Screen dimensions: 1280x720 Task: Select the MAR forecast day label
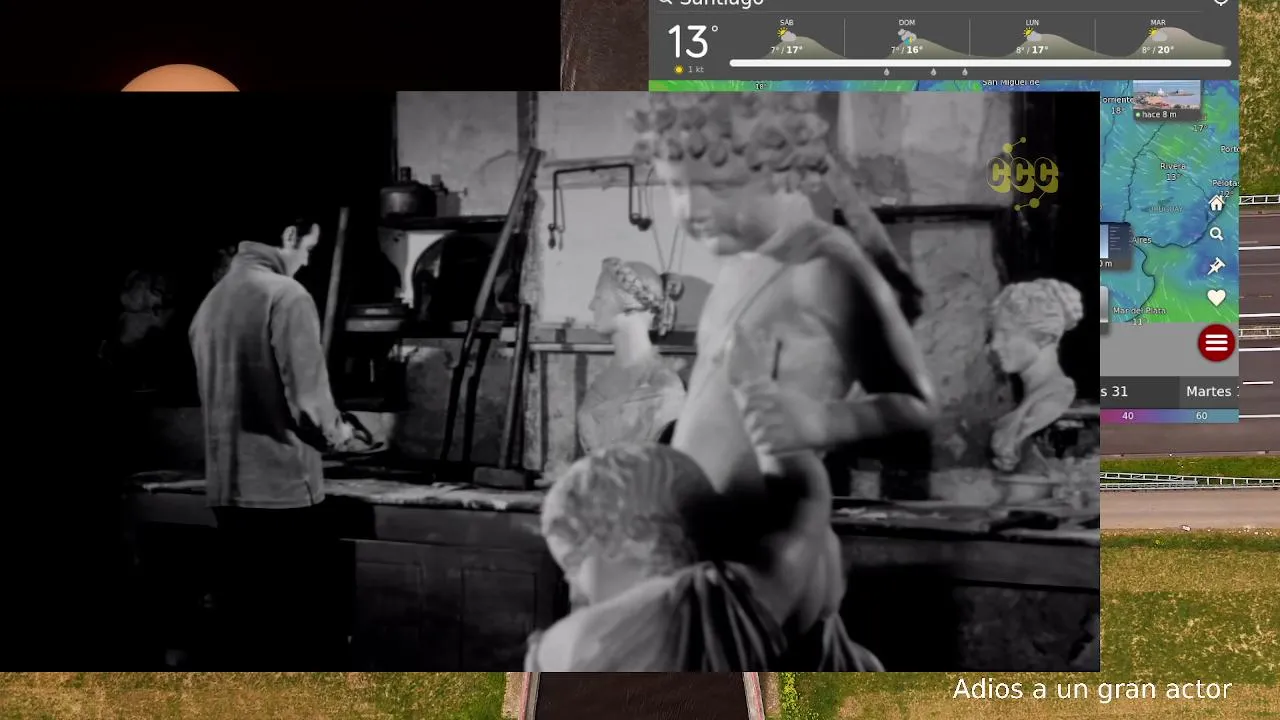pyautogui.click(x=1157, y=22)
